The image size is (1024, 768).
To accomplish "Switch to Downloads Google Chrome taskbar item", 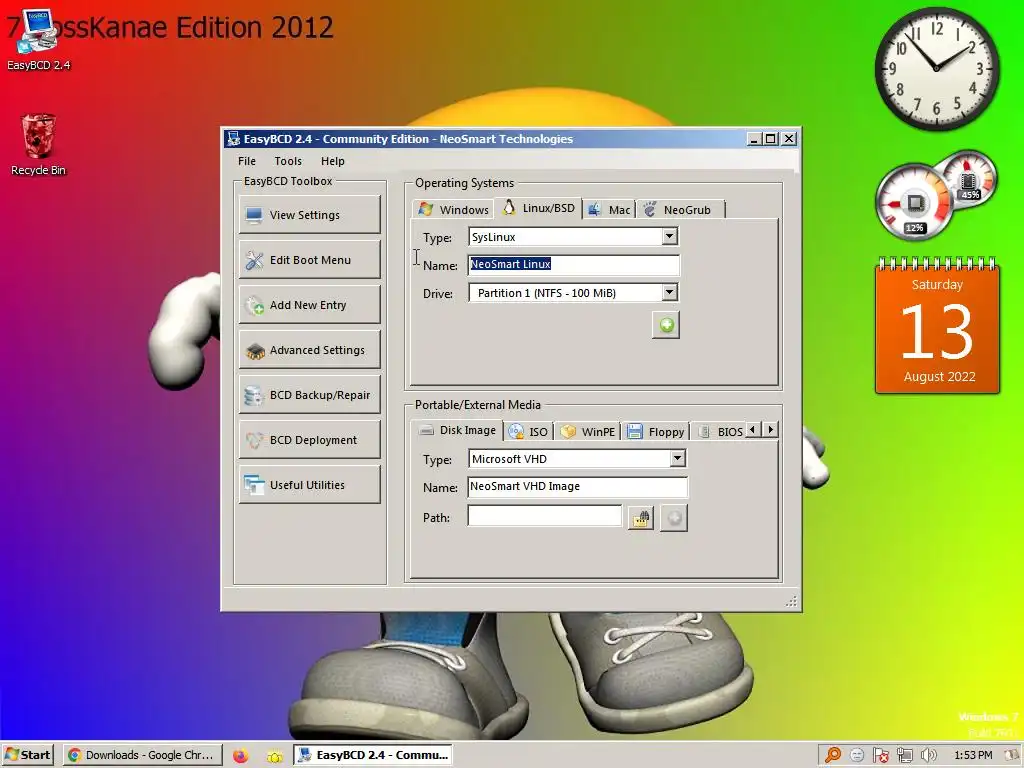I will pyautogui.click(x=142, y=755).
